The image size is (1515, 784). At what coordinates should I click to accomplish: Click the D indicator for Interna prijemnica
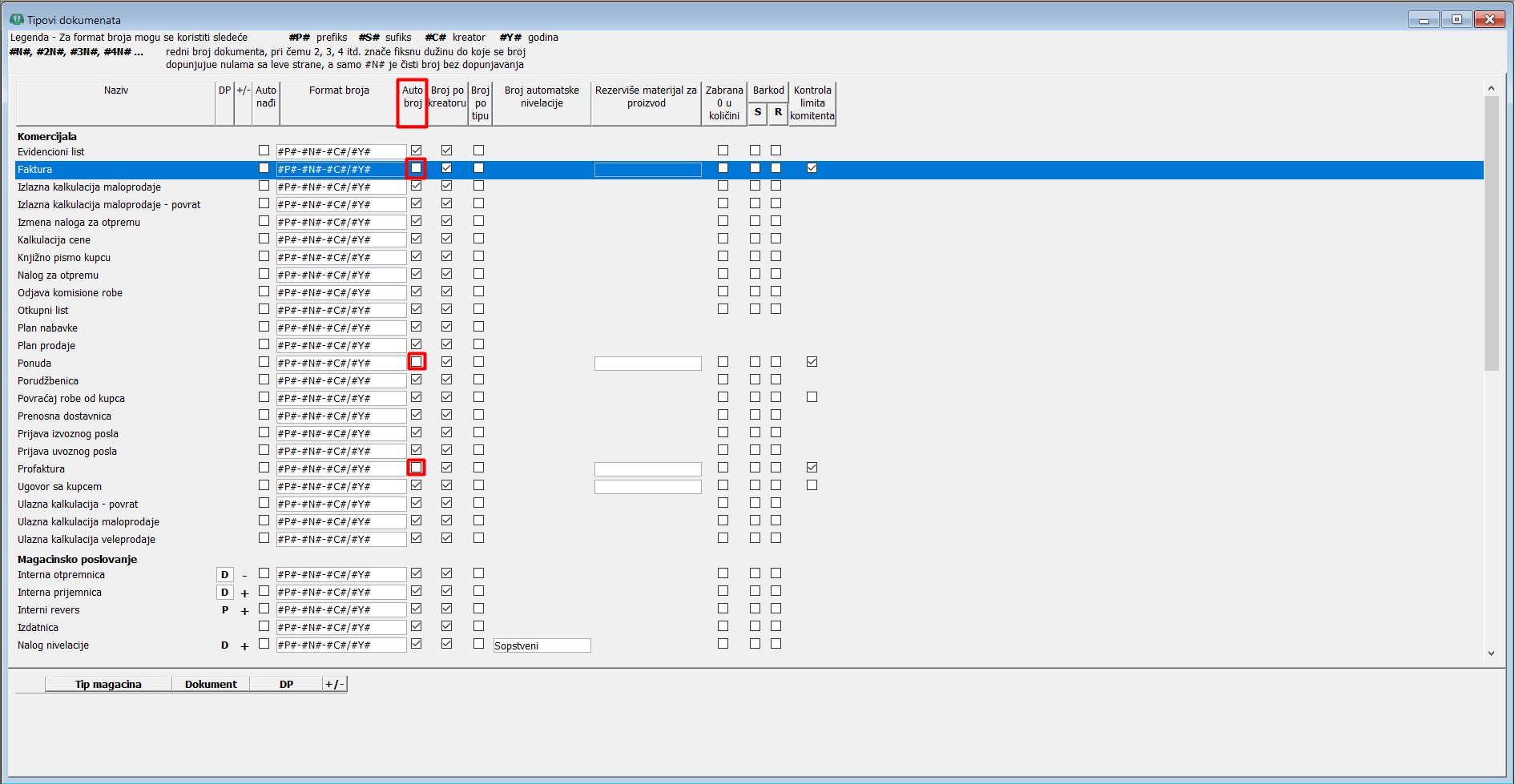[x=225, y=593]
